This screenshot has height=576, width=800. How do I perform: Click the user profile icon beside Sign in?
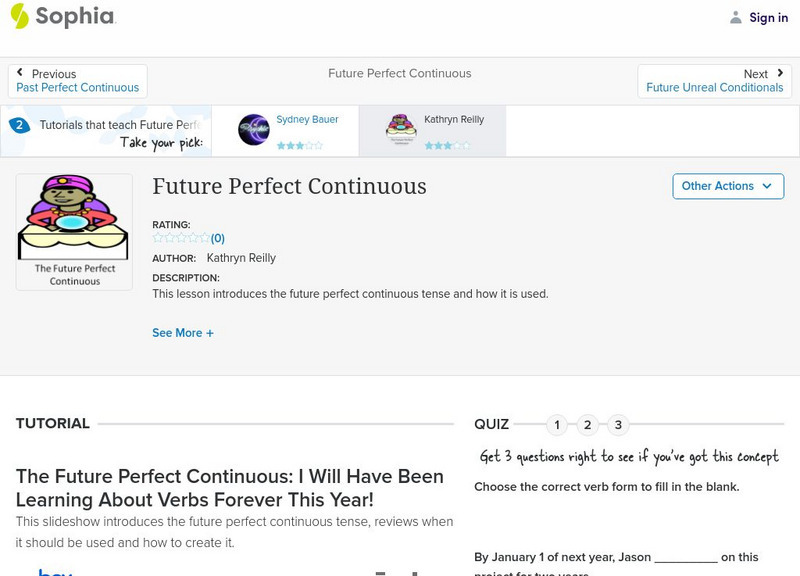pos(736,17)
